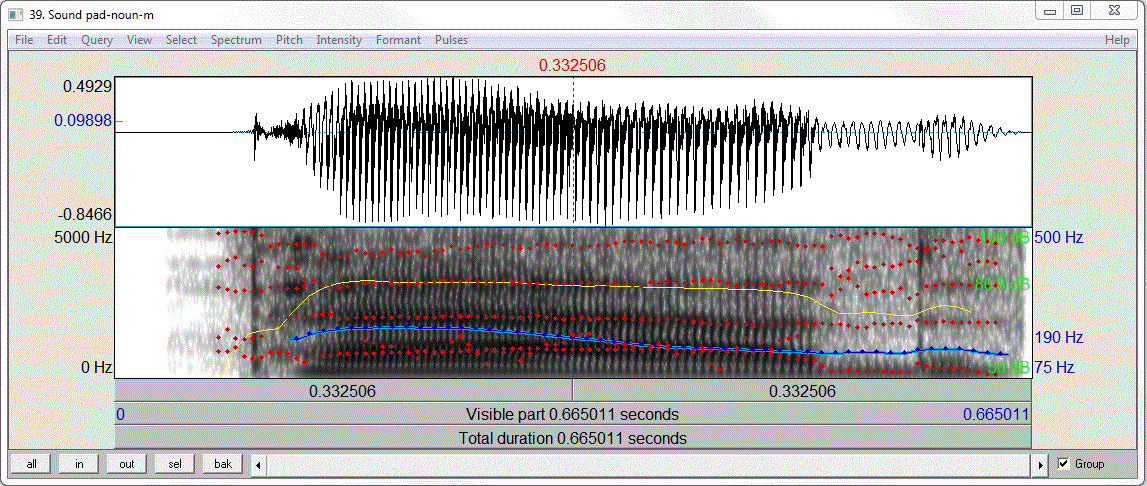Click inside the waveform panel
Viewport: 1147px width, 486px height.
click(x=573, y=152)
